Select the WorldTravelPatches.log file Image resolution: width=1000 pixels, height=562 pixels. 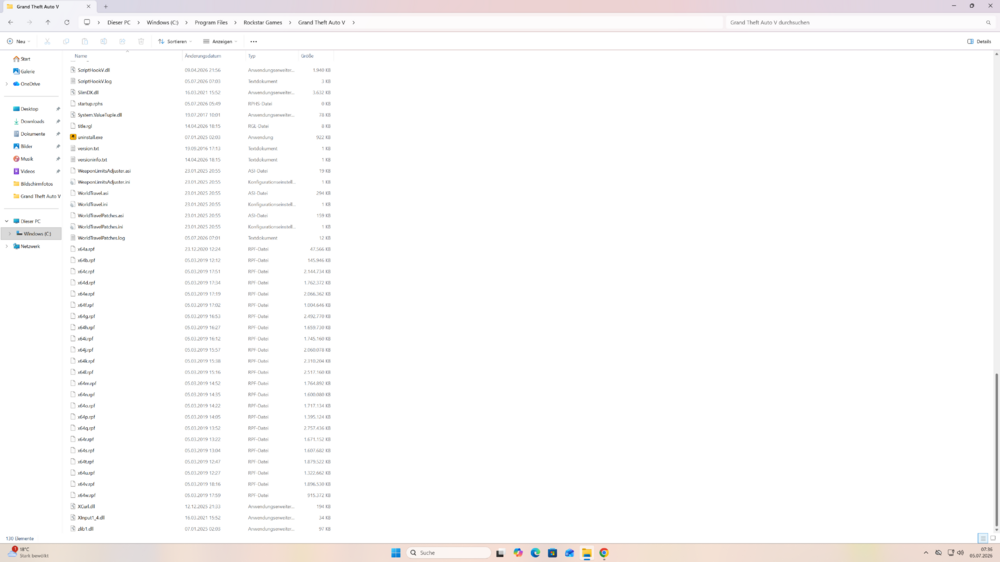point(101,238)
